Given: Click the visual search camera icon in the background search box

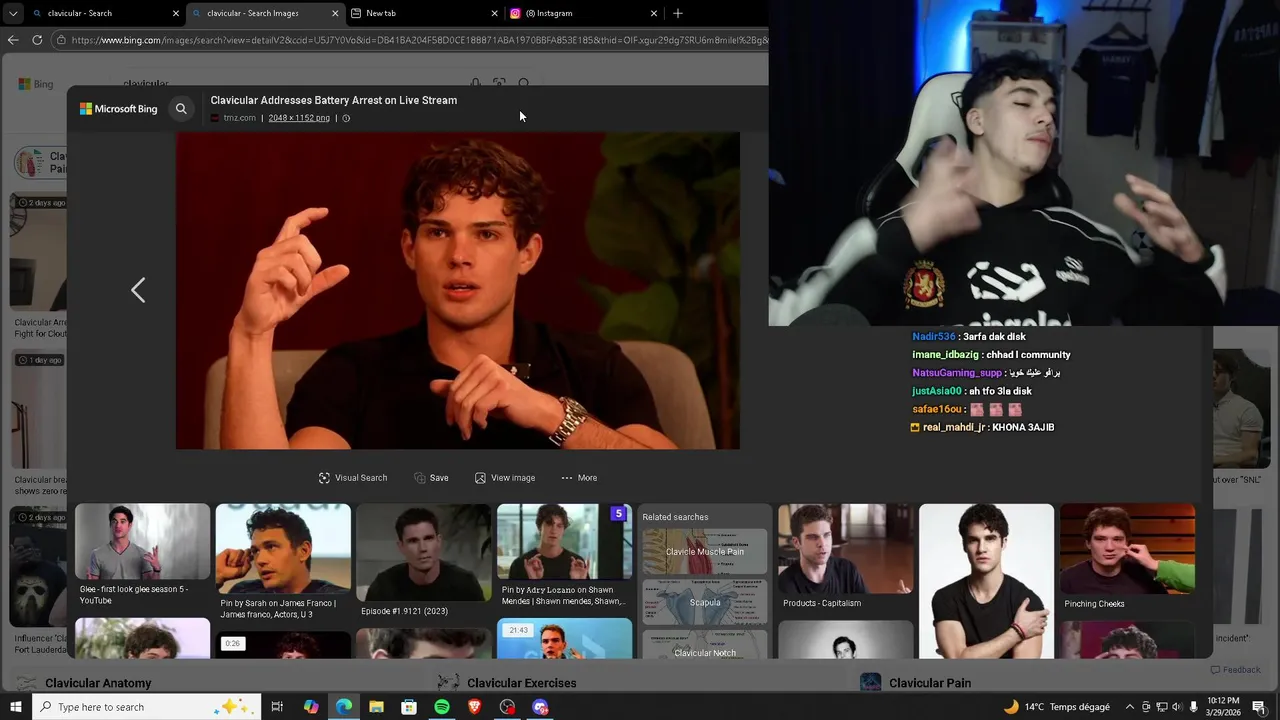Looking at the screenshot, I should coord(499,84).
